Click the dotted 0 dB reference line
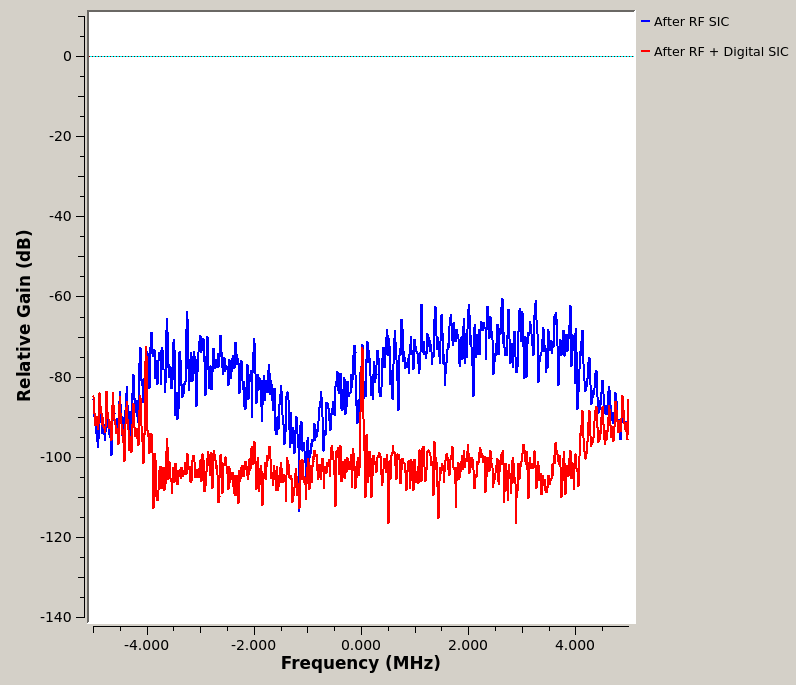Image resolution: width=796 pixels, height=685 pixels. tap(300, 56)
